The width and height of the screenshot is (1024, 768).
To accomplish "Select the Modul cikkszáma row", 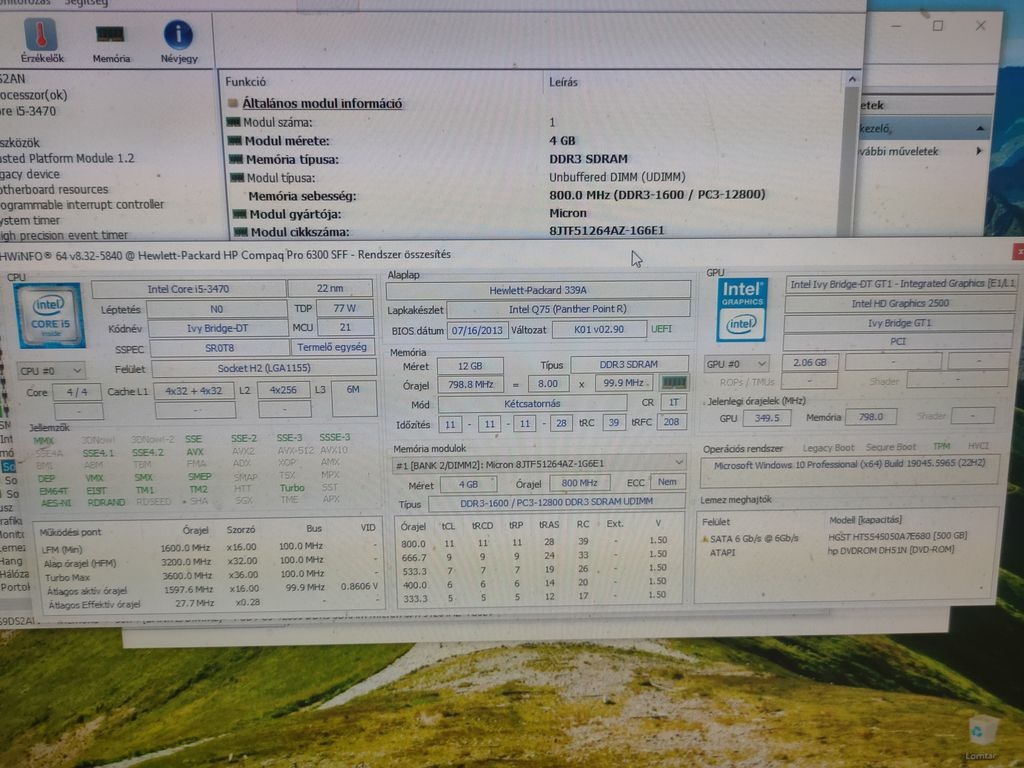I will pyautogui.click(x=536, y=231).
